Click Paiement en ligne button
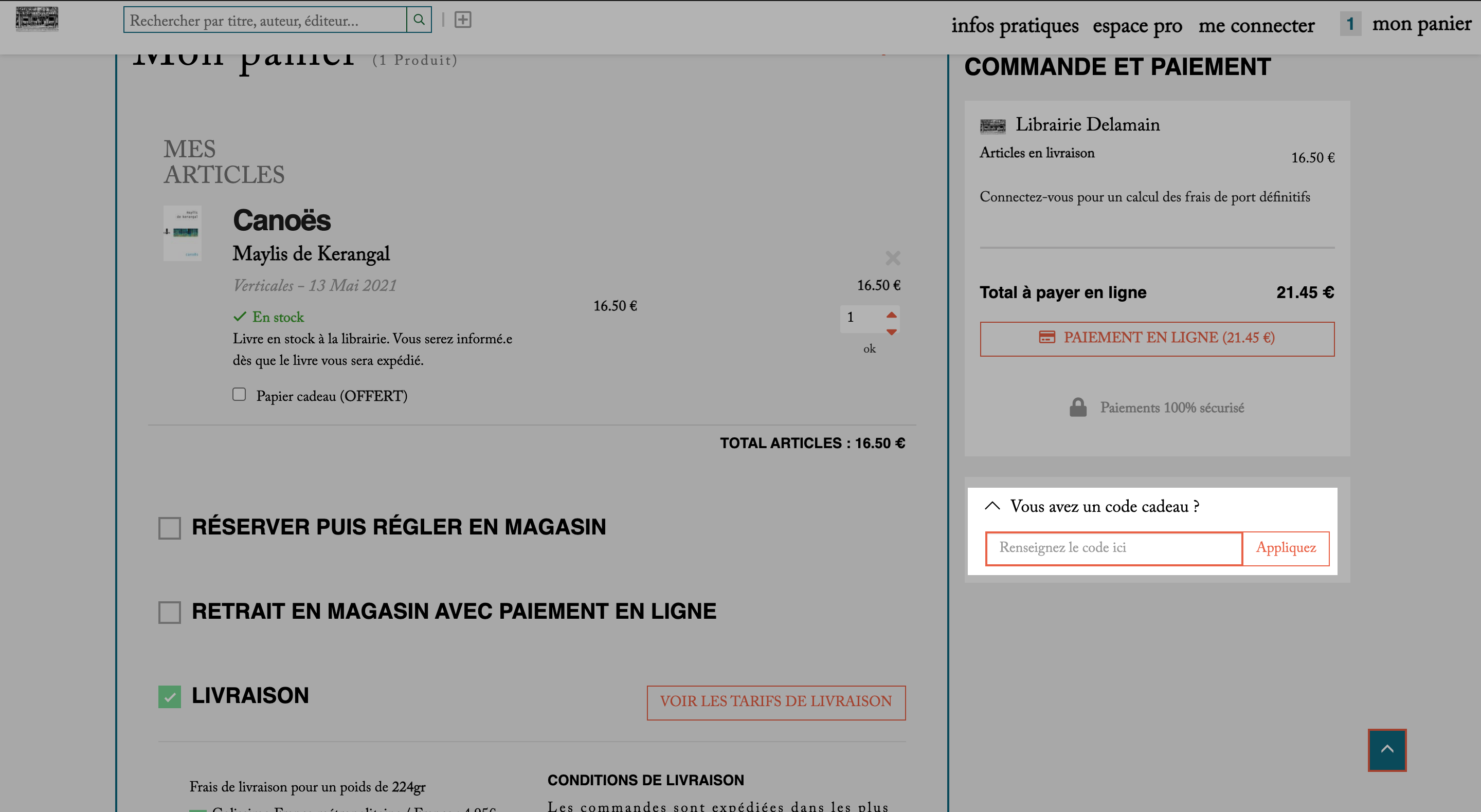Image resolution: width=1481 pixels, height=812 pixels. tap(1157, 339)
